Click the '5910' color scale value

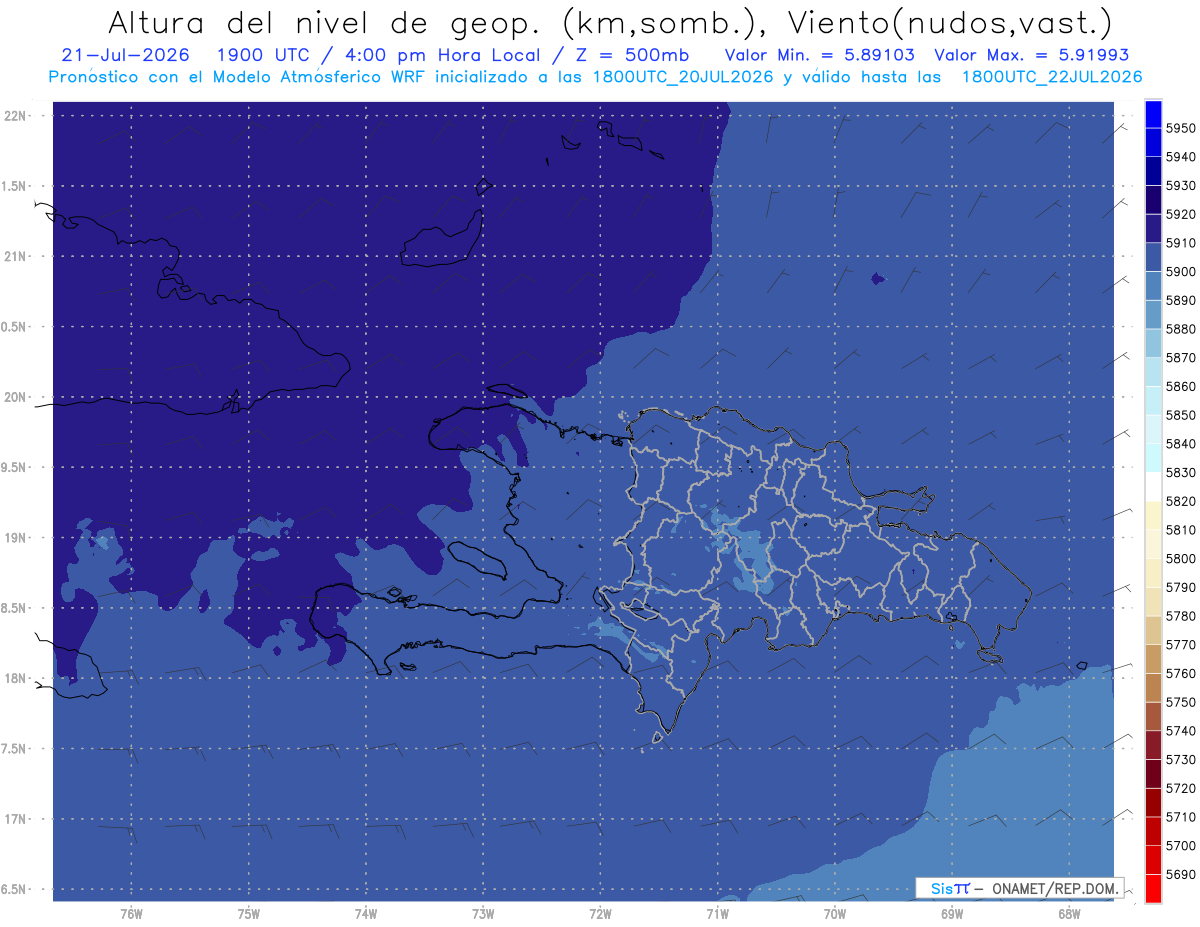1181,243
